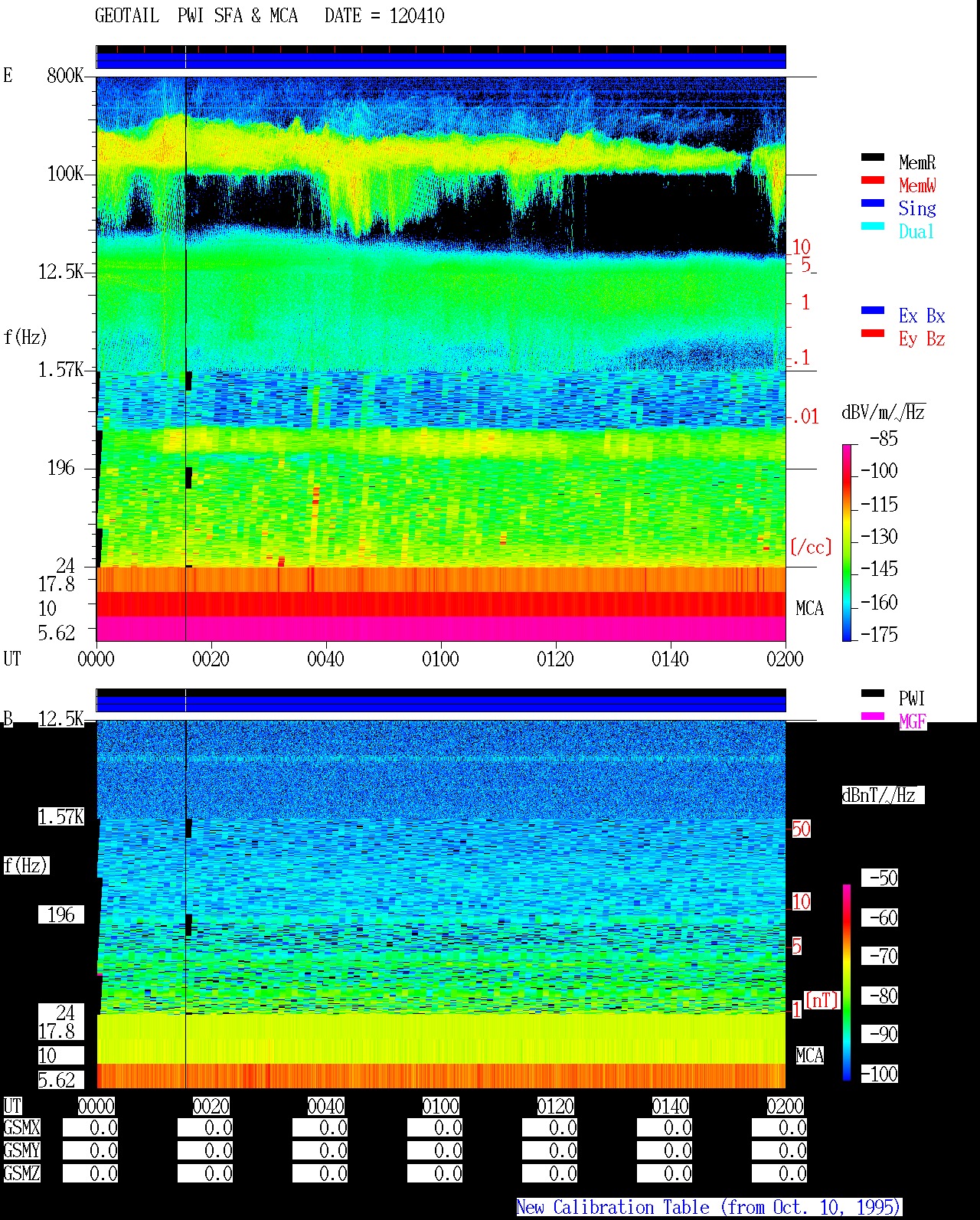Click the '800K' frequency axis label
Viewport: 980px width, 1220px height.
[x=65, y=76]
